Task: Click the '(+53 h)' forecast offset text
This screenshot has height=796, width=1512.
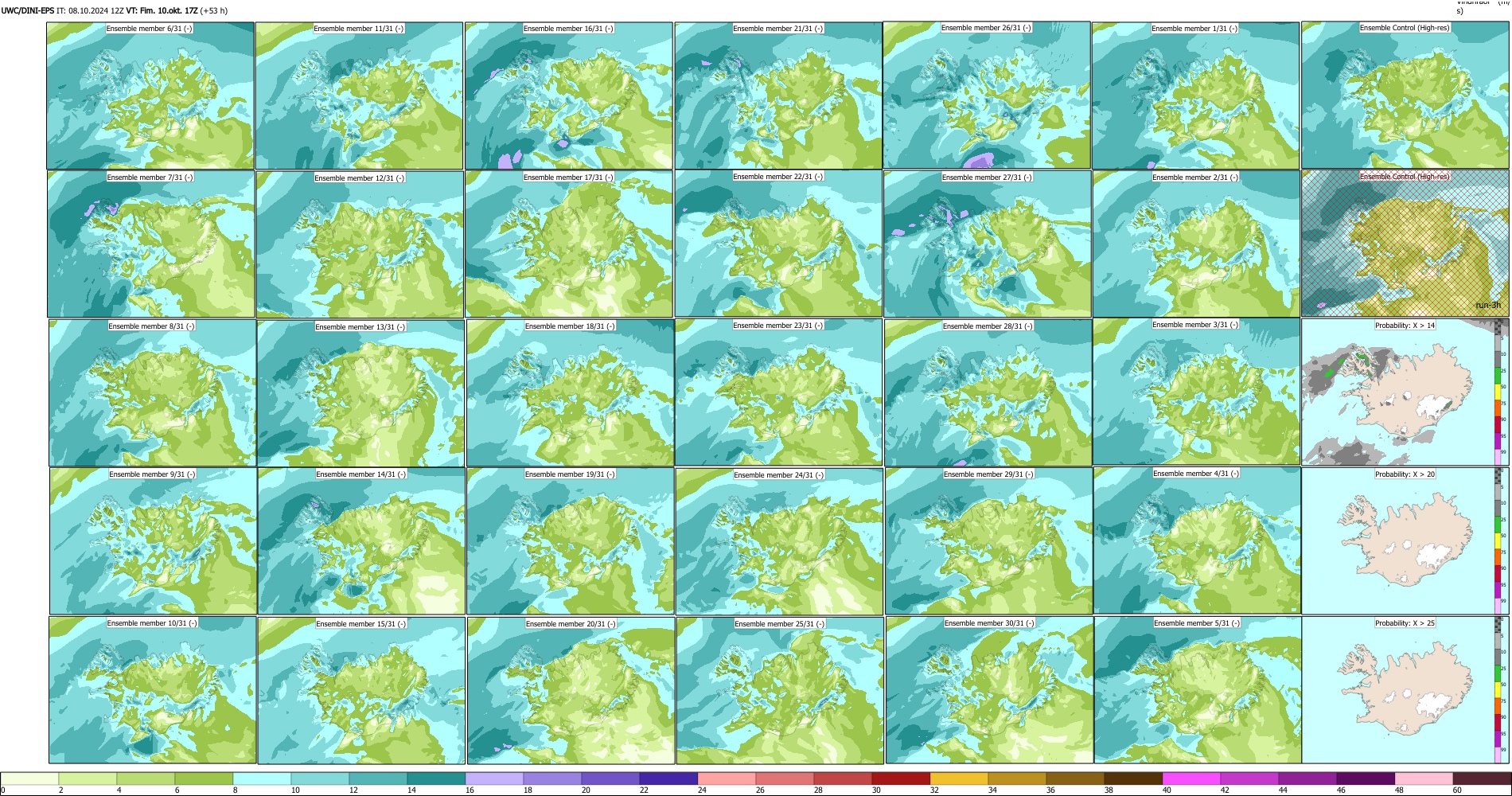Action: pos(214,11)
